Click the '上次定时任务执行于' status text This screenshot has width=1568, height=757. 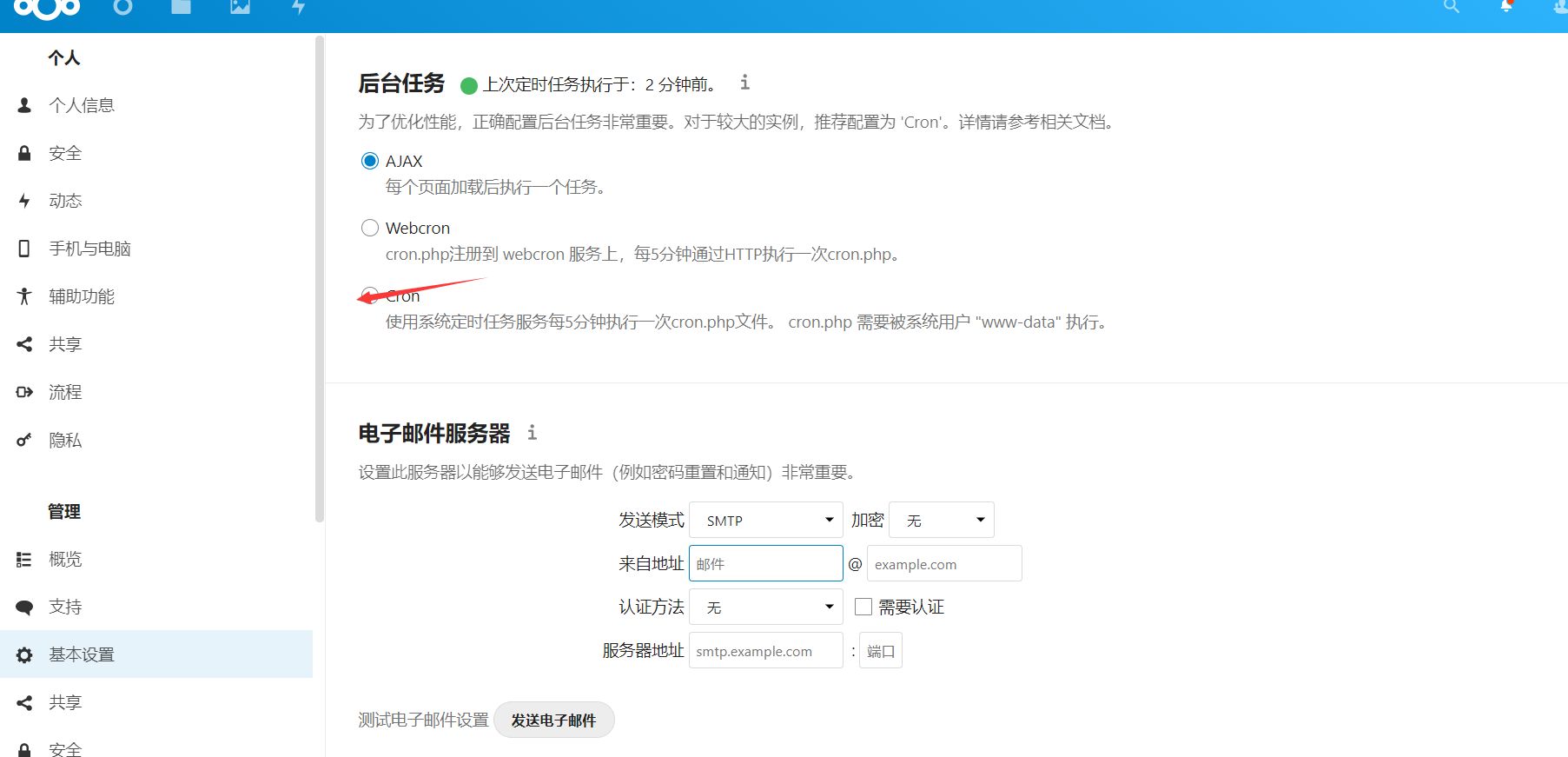coord(602,84)
